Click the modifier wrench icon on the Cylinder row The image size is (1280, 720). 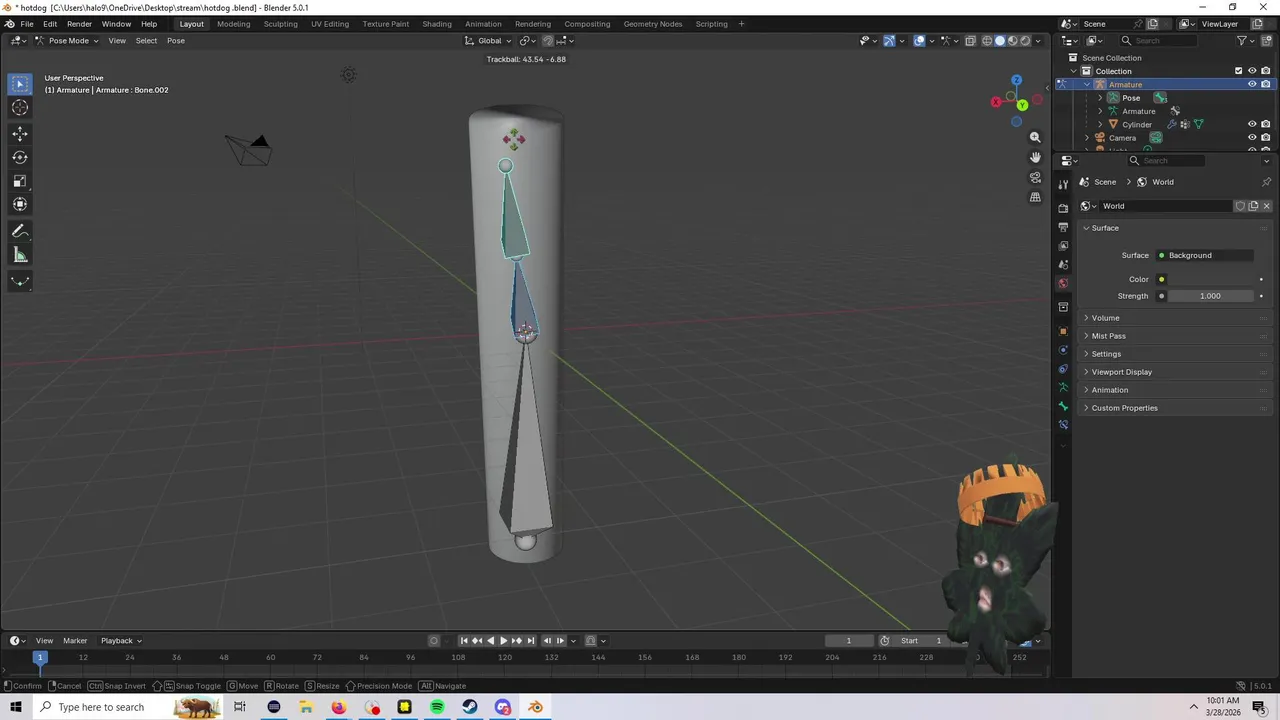pyautogui.click(x=1171, y=125)
